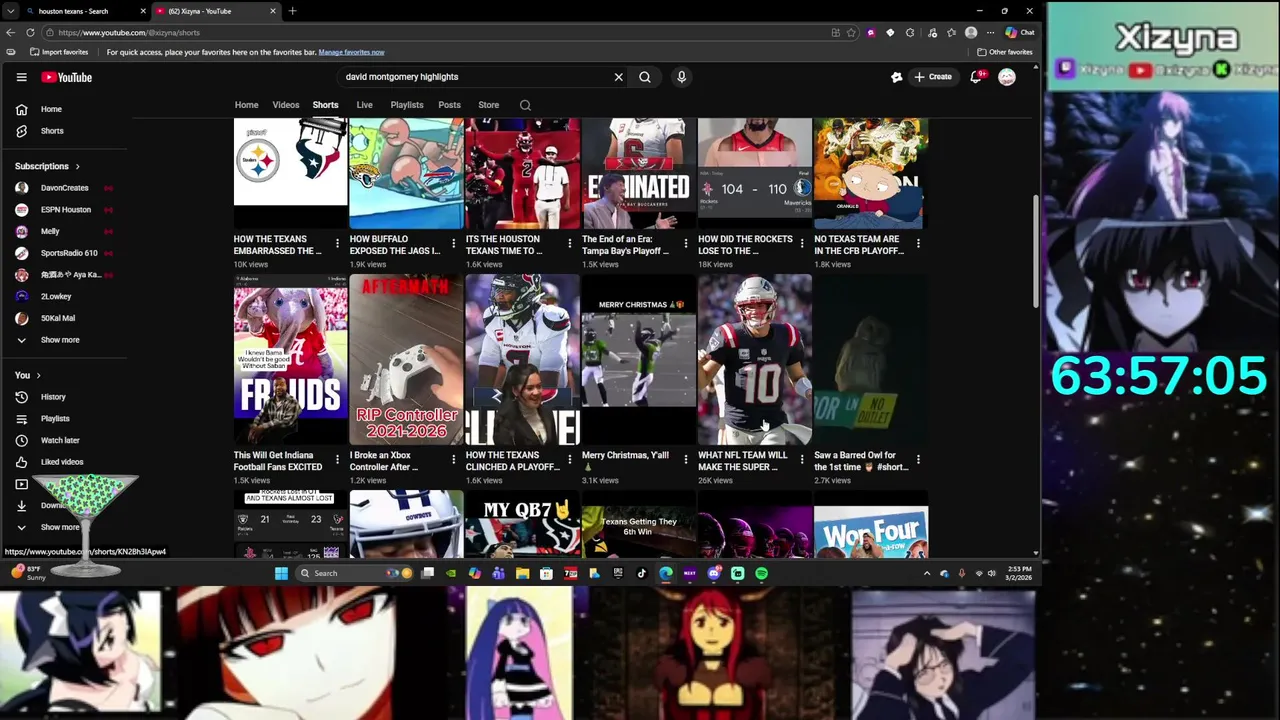Screen dimensions: 1280x720
Task: Open options for I Broke an Xbox Controller short
Action: [x=454, y=459]
